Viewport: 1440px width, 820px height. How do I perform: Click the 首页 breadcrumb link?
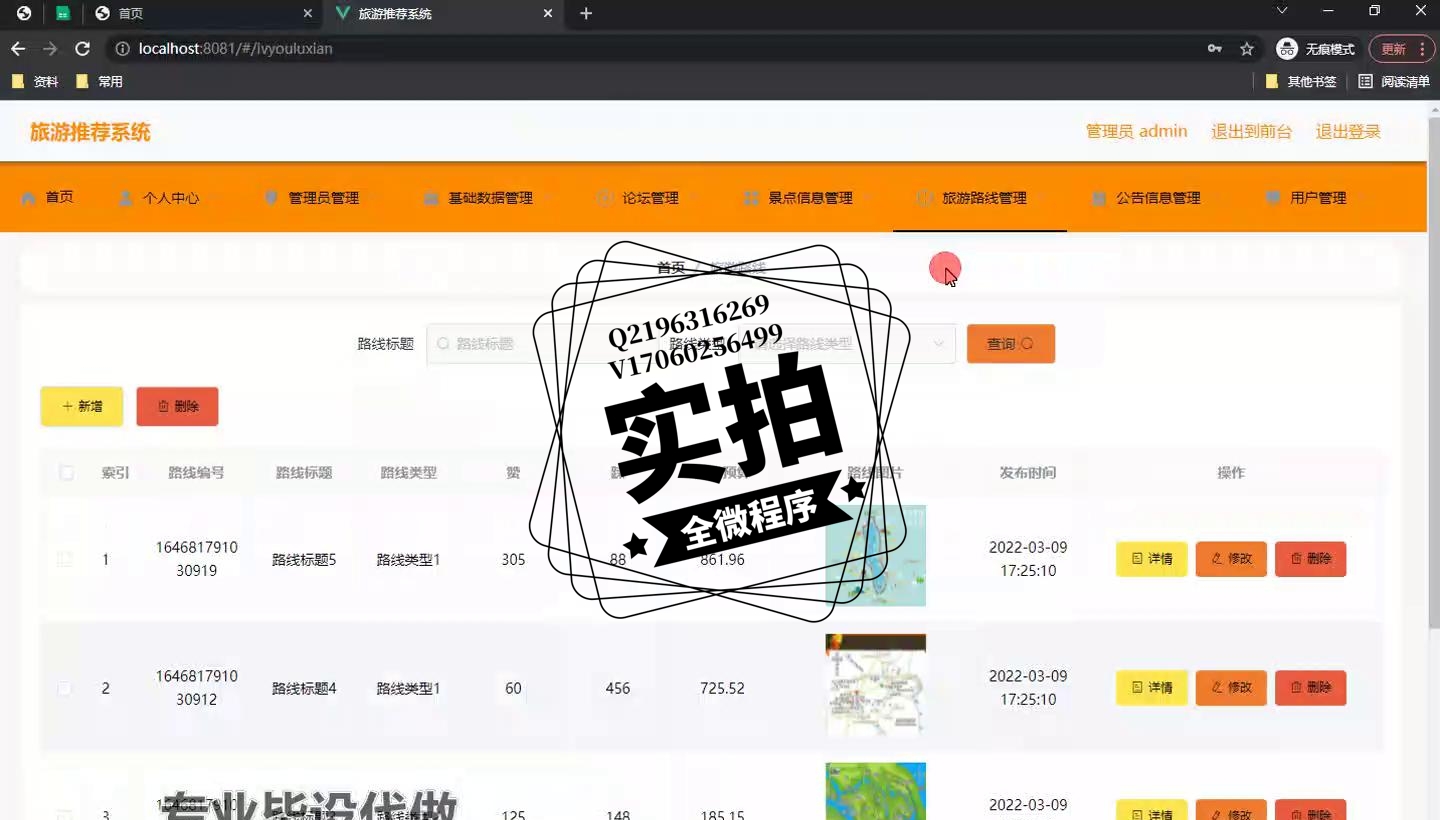[671, 268]
